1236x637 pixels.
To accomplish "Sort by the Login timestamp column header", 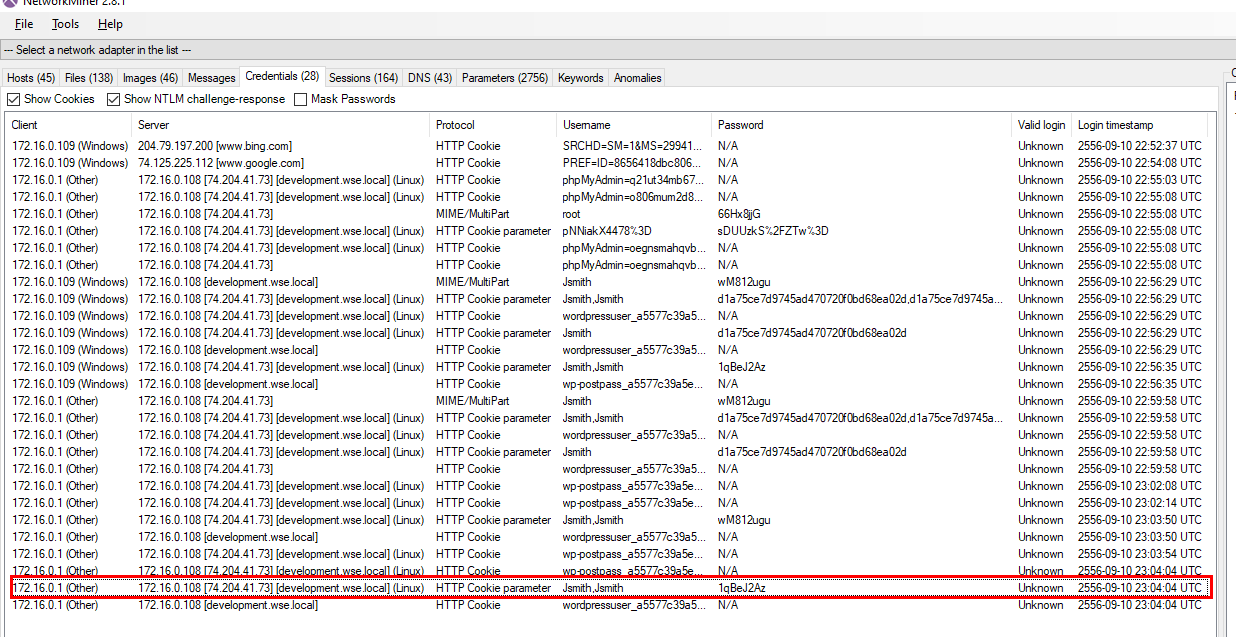I will point(1115,125).
